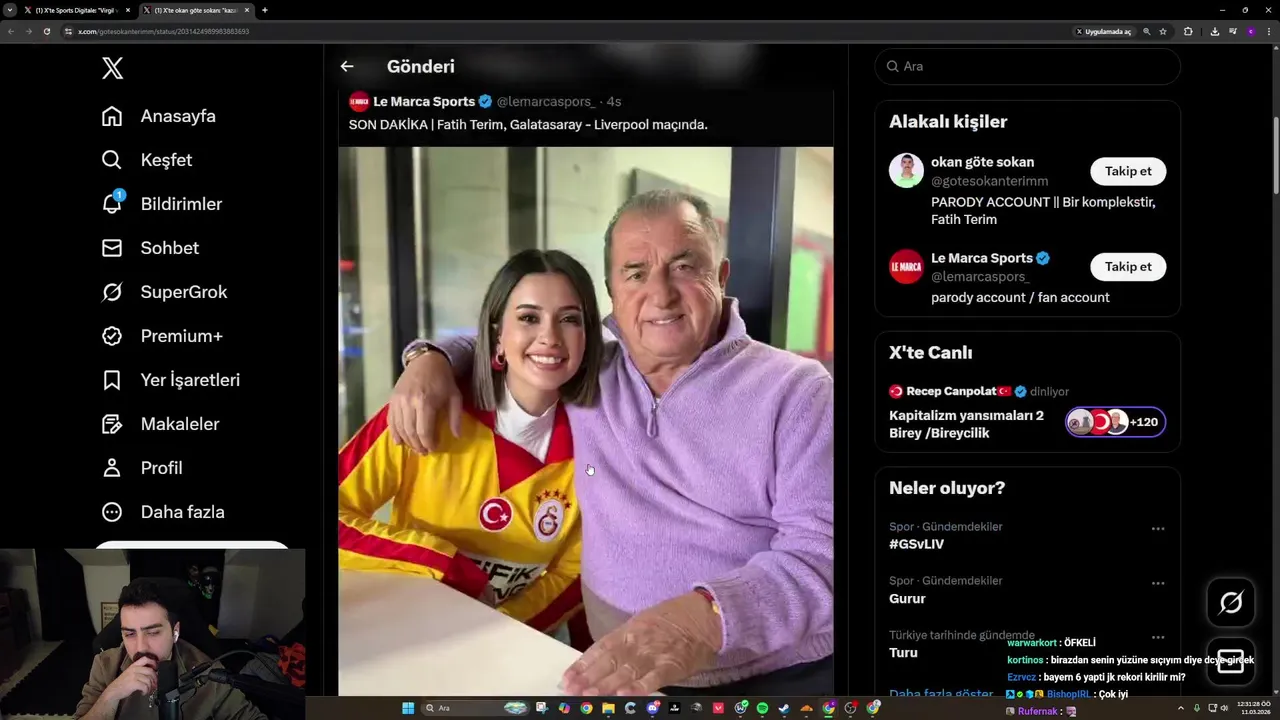Image resolution: width=1280 pixels, height=720 pixels.
Task: Close the okan göte sokan browser tab
Action: coord(246,10)
